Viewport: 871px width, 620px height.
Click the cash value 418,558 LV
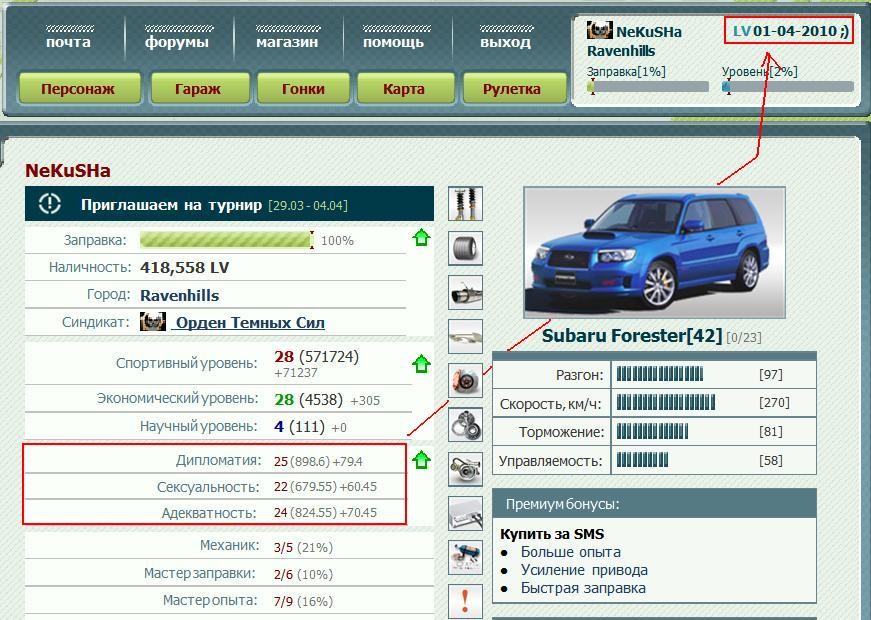[x=184, y=268]
